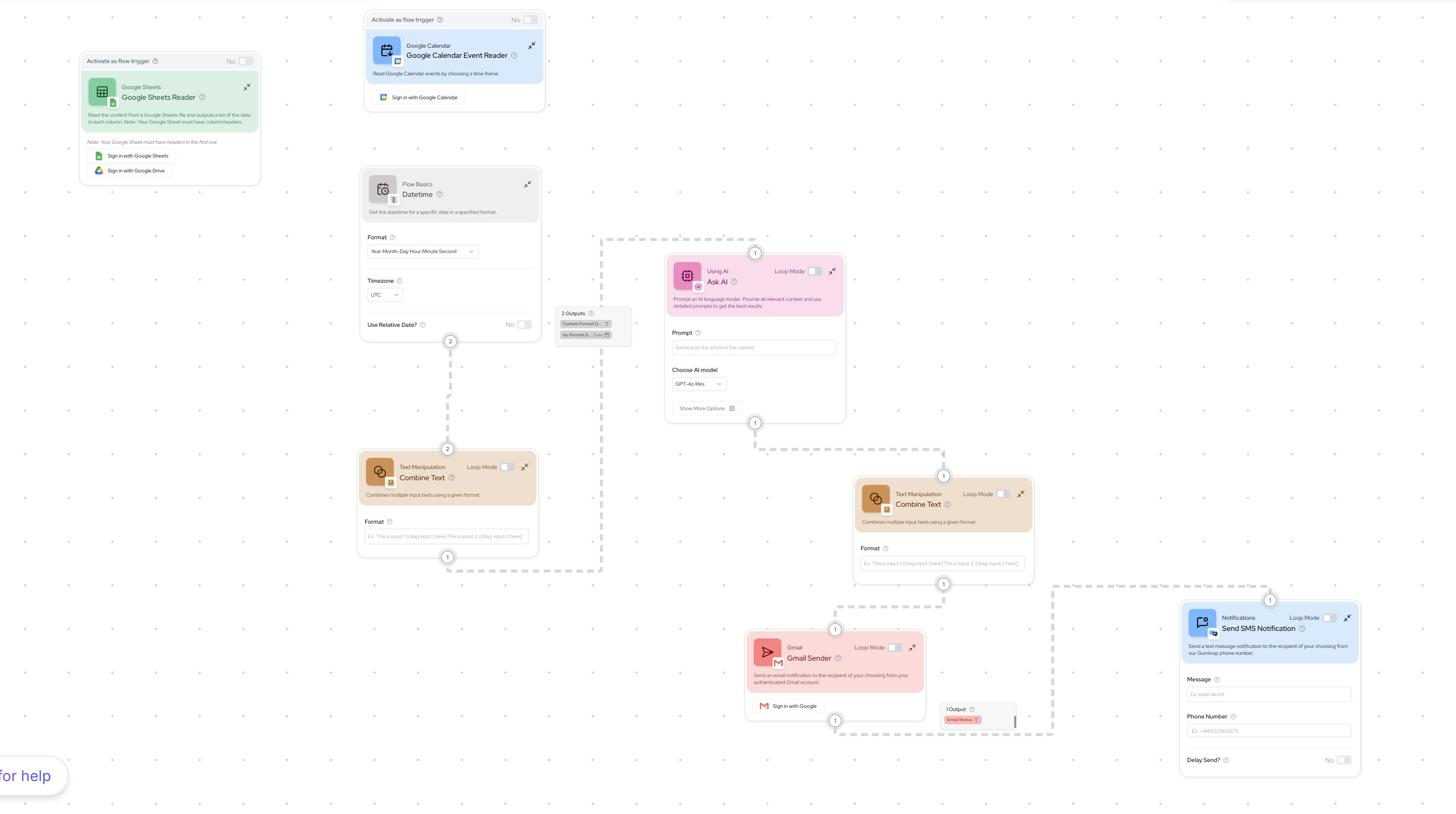Select the Iso Format Date output chip
The width and height of the screenshot is (1456, 814).
tap(586, 335)
